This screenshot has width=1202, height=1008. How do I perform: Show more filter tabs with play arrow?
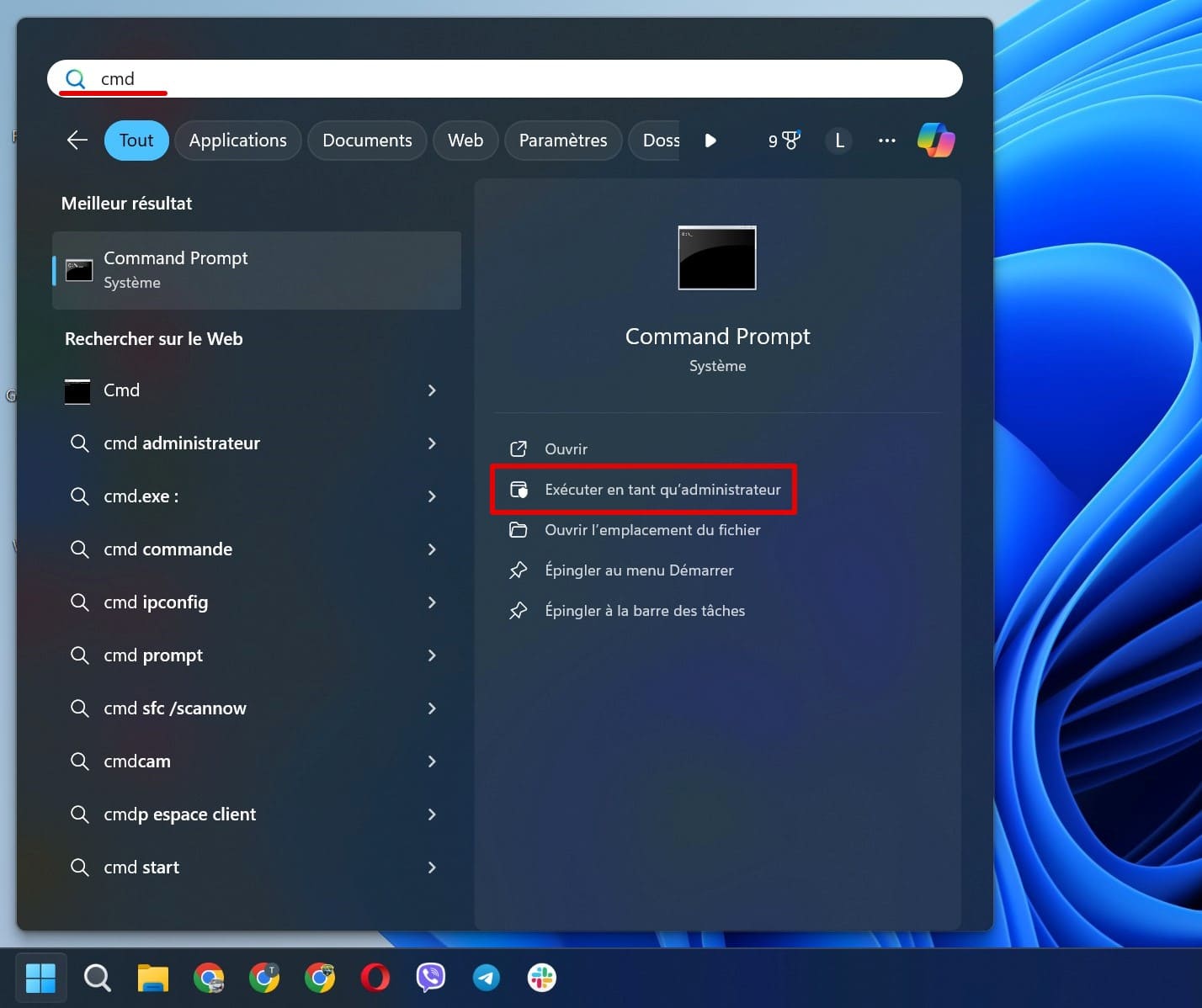pos(710,141)
